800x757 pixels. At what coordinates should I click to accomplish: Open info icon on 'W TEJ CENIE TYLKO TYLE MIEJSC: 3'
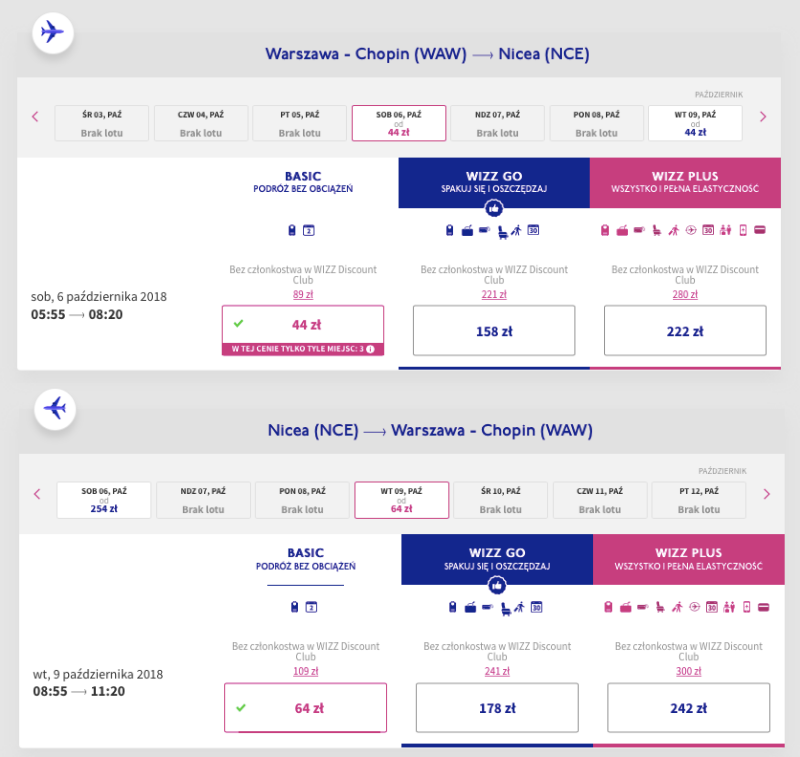tap(370, 349)
